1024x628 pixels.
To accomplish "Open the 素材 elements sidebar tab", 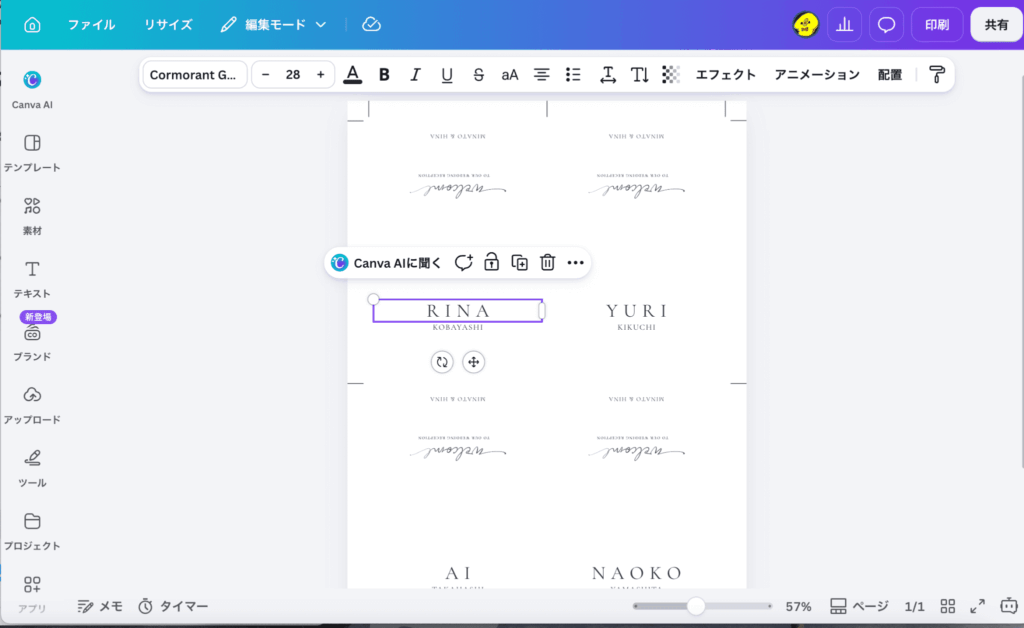I will coord(32,216).
